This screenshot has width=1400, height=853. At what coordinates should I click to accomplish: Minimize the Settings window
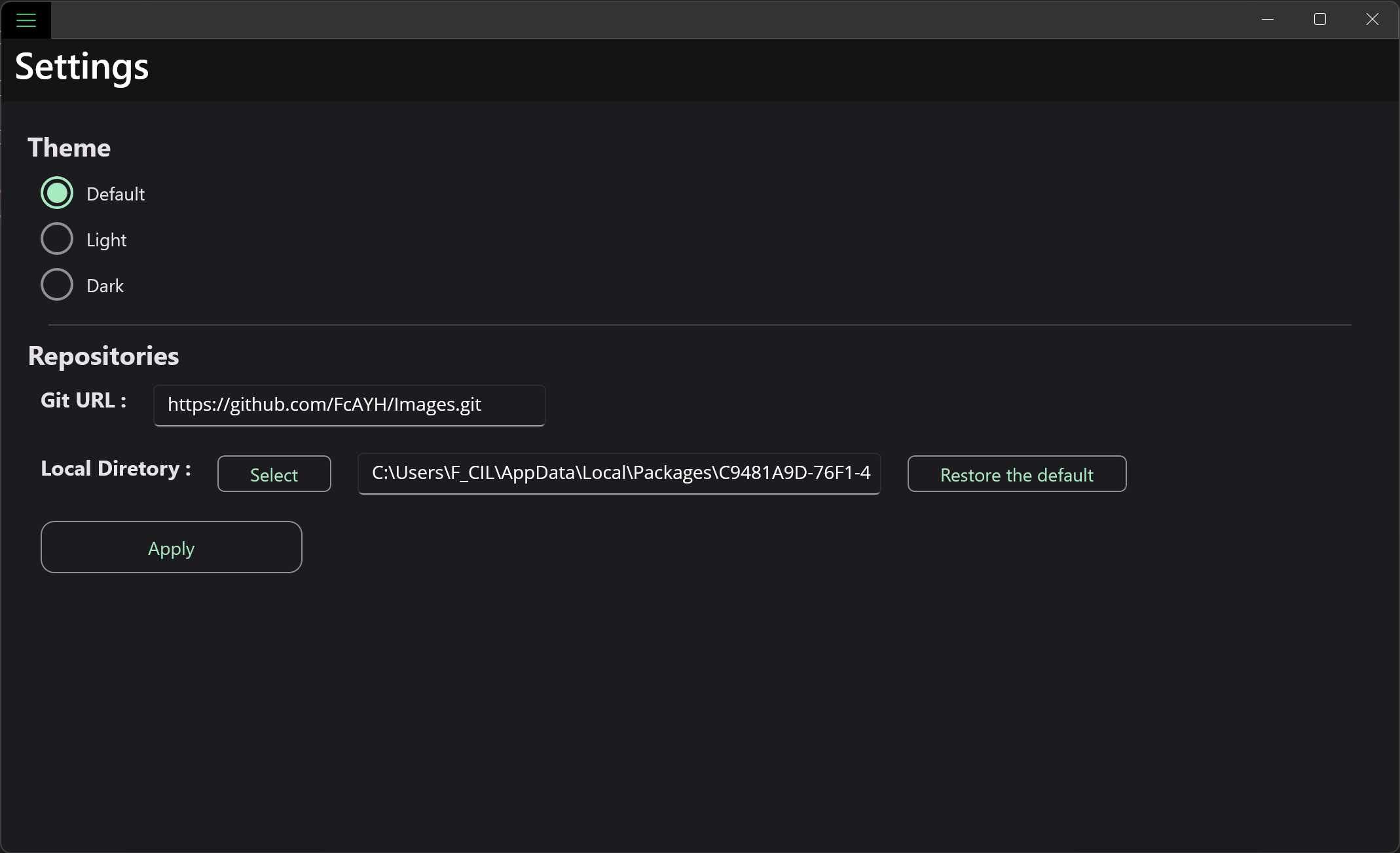click(x=1268, y=20)
